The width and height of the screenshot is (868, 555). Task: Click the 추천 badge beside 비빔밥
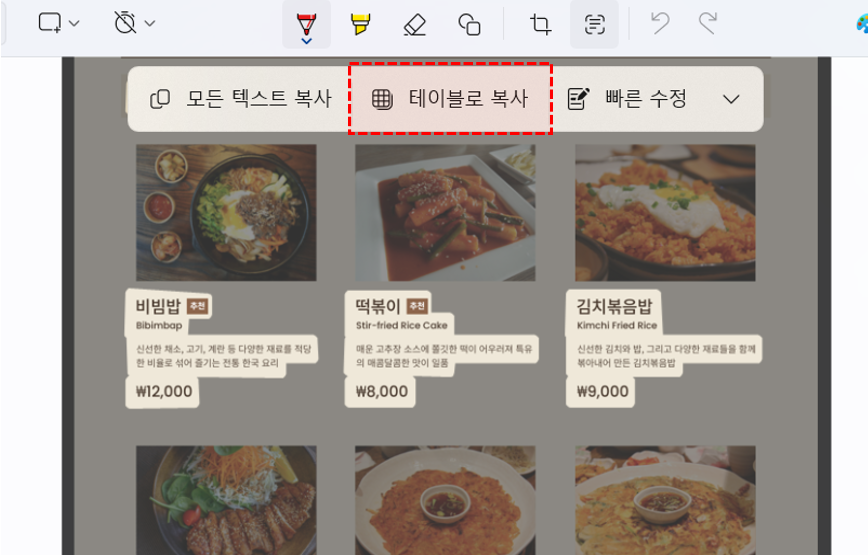click(198, 306)
